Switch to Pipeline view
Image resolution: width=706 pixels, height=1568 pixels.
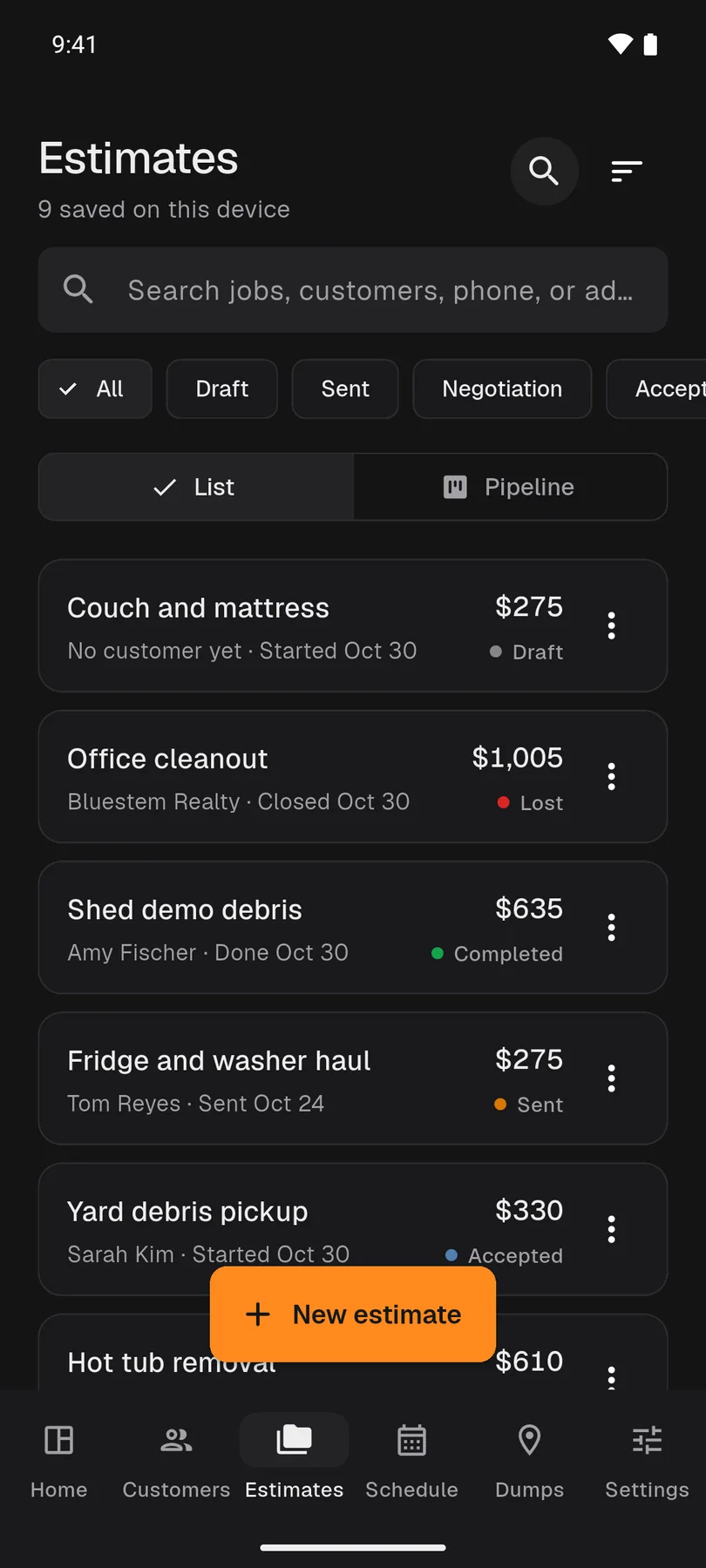tap(510, 487)
